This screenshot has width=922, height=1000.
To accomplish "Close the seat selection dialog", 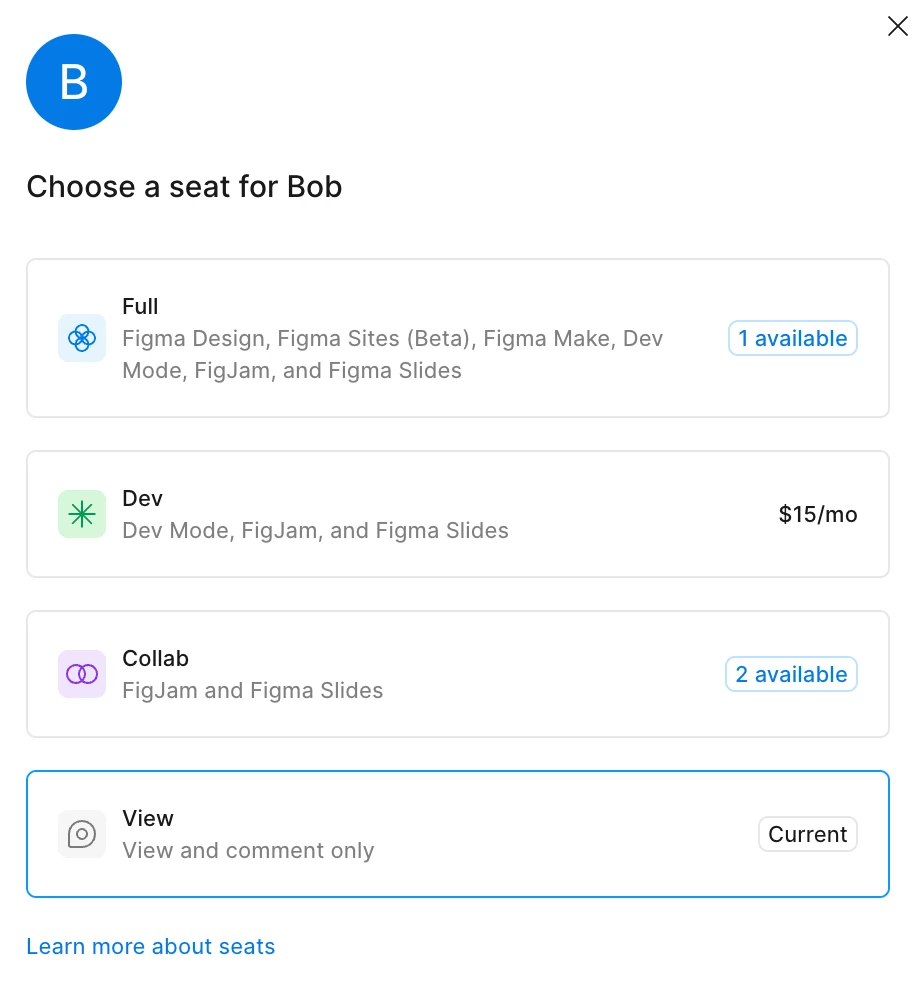I will pyautogui.click(x=898, y=26).
